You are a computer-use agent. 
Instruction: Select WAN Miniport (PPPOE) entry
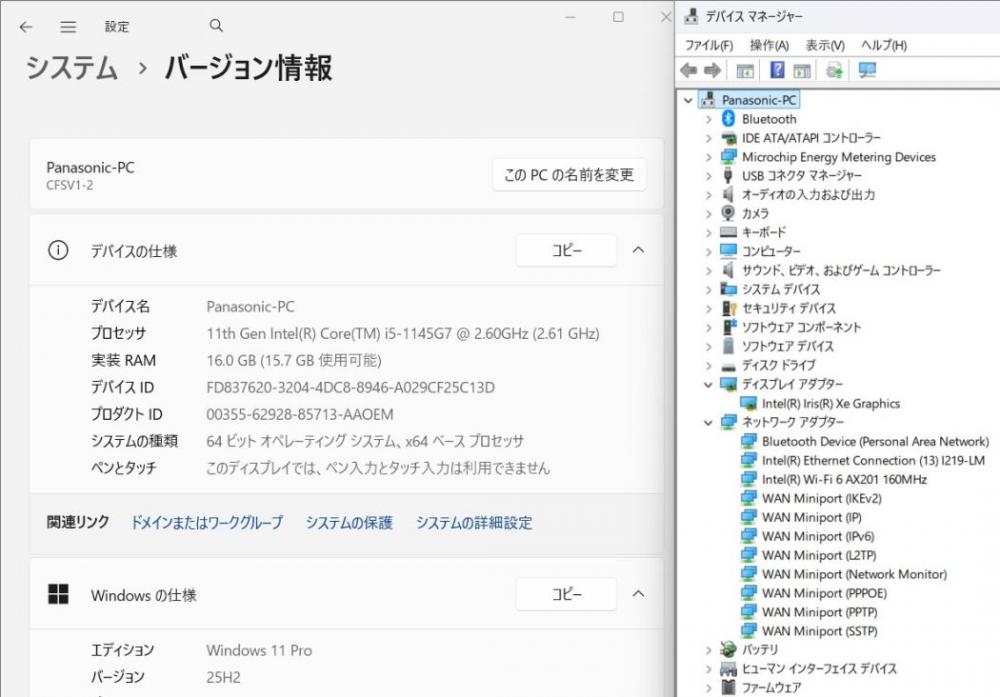pos(824,593)
